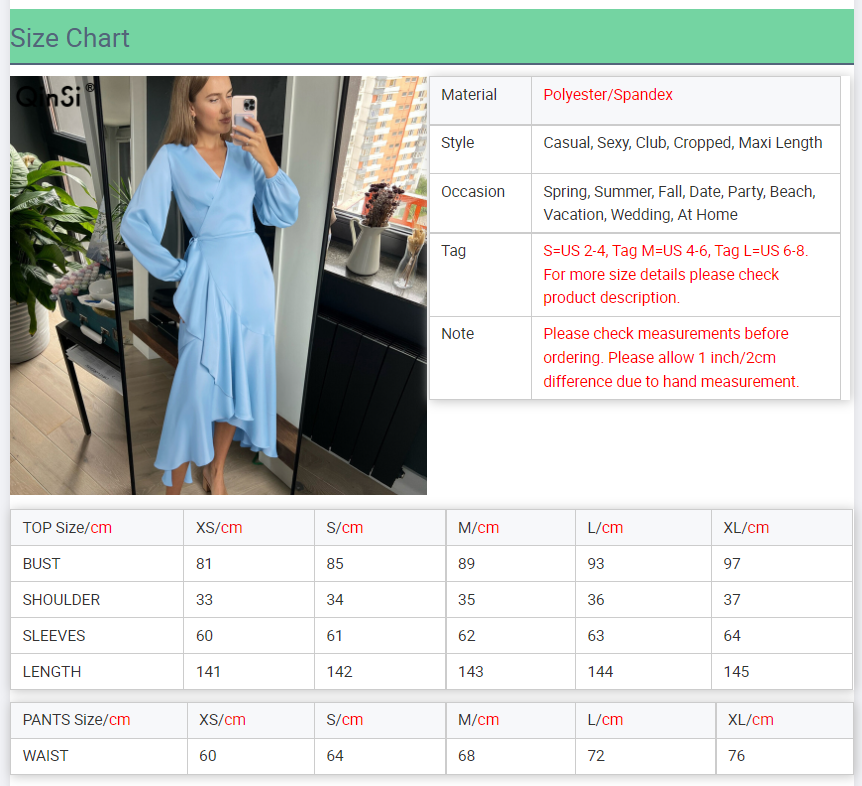This screenshot has height=786, width=862.
Task: Click the Material row label
Action: pyautogui.click(x=469, y=95)
